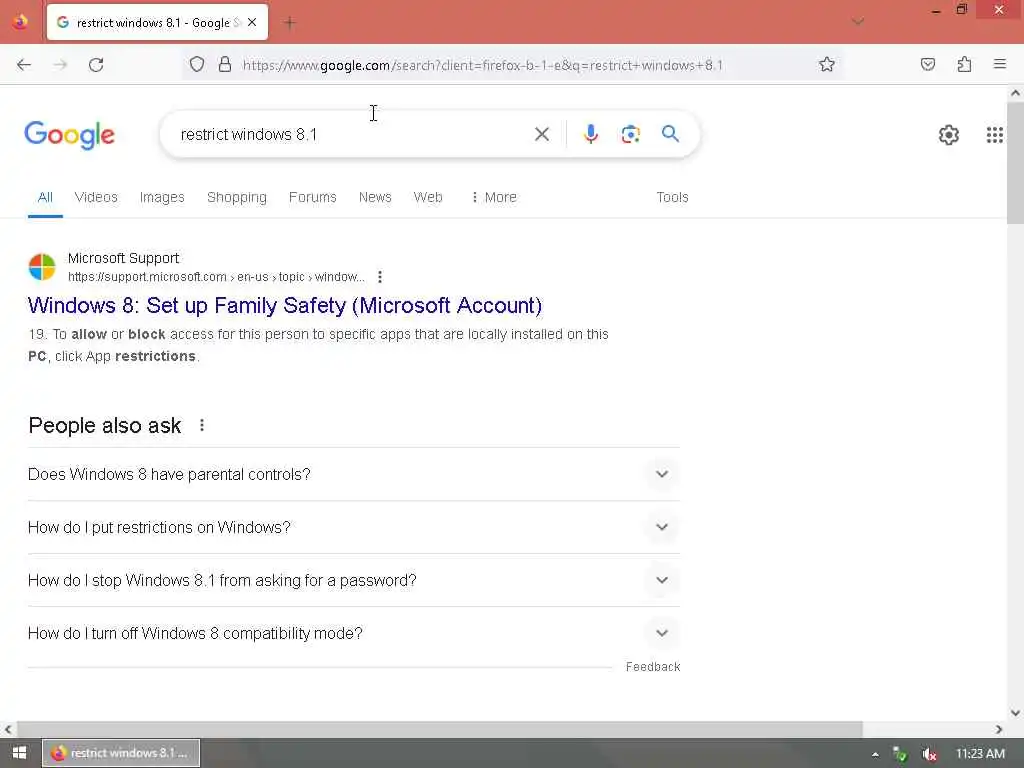Click the muted volume tray icon

pyautogui.click(x=929, y=754)
